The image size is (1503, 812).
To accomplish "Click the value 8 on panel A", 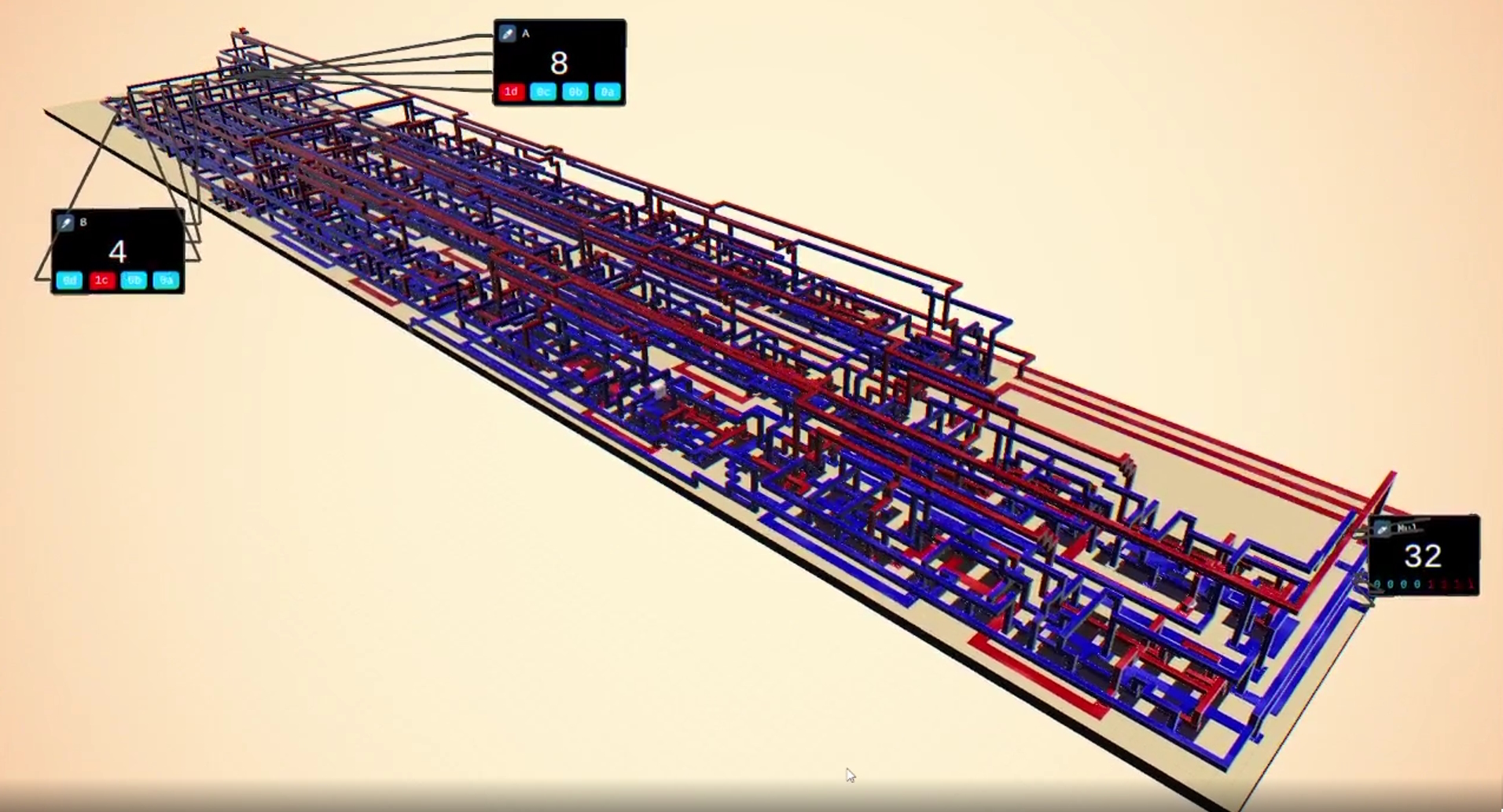I will [559, 64].
